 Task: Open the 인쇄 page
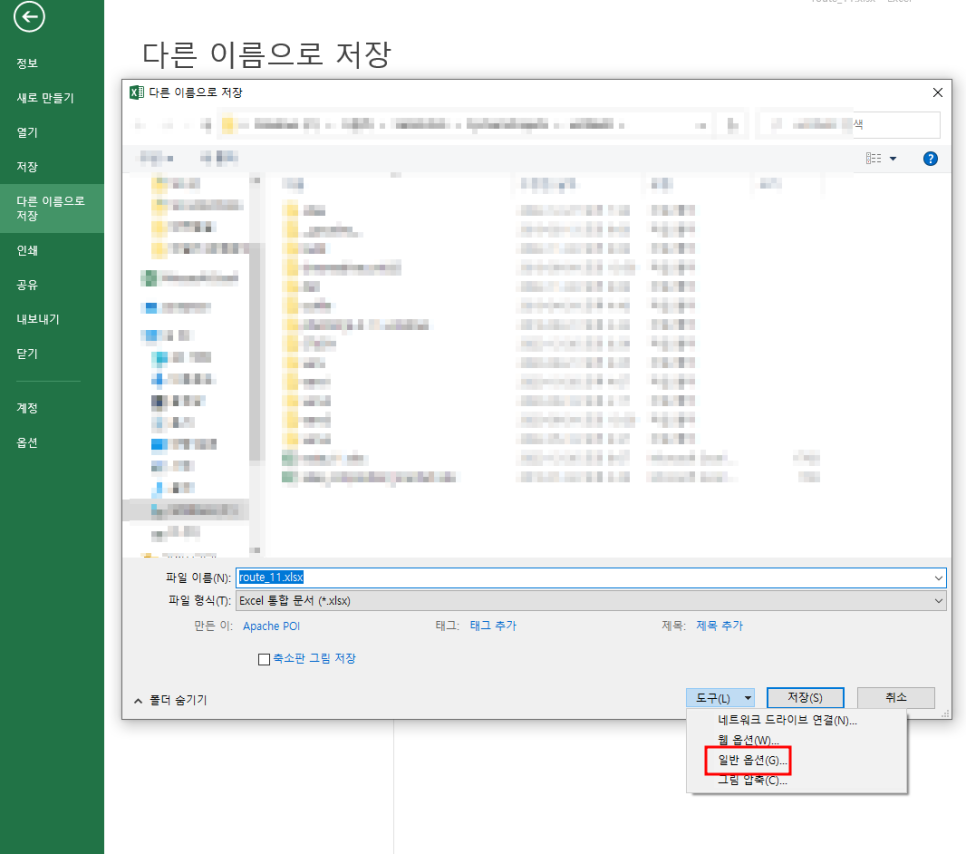(x=27, y=250)
